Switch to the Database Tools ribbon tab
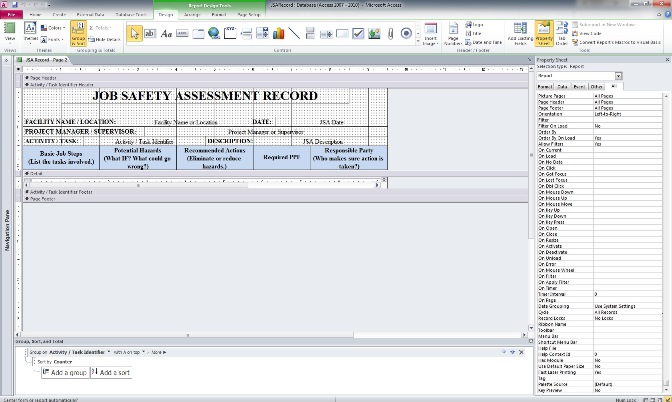 pos(131,15)
